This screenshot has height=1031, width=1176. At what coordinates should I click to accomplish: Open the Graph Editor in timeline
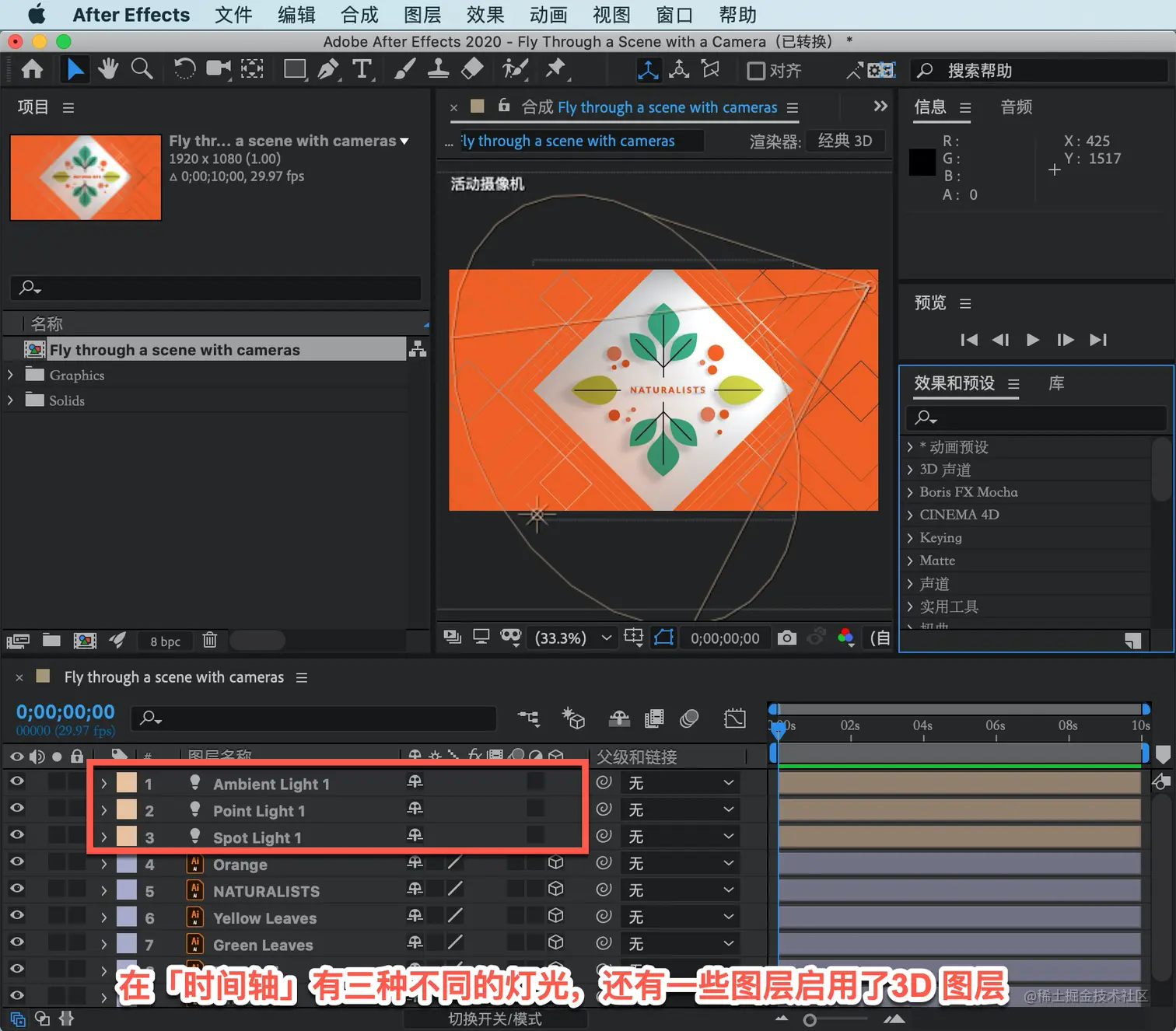click(734, 718)
